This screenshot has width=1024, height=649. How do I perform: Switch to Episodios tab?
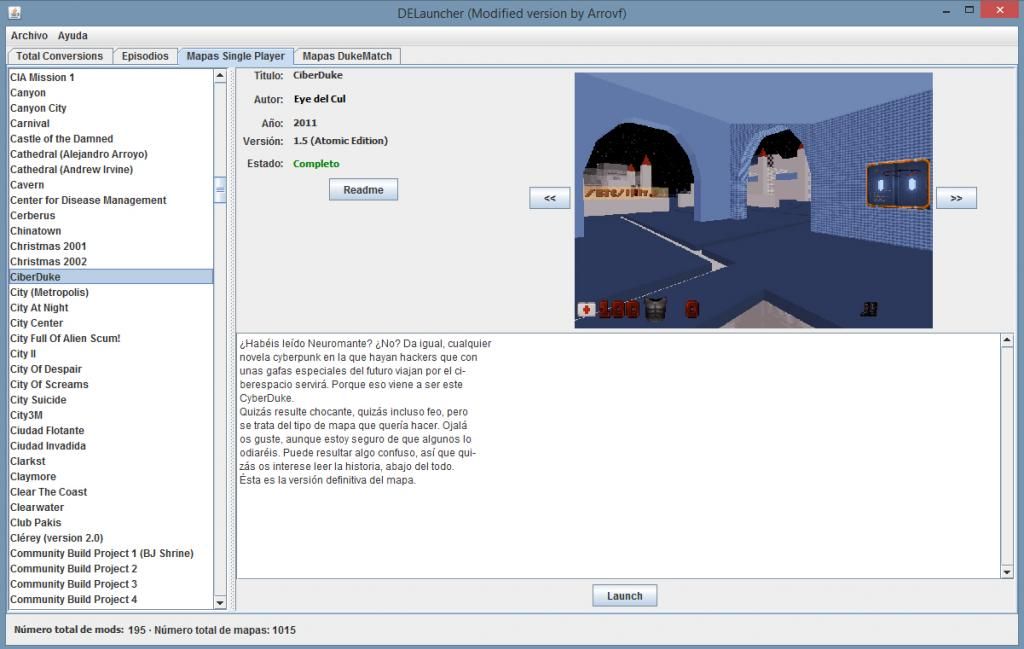click(x=145, y=56)
